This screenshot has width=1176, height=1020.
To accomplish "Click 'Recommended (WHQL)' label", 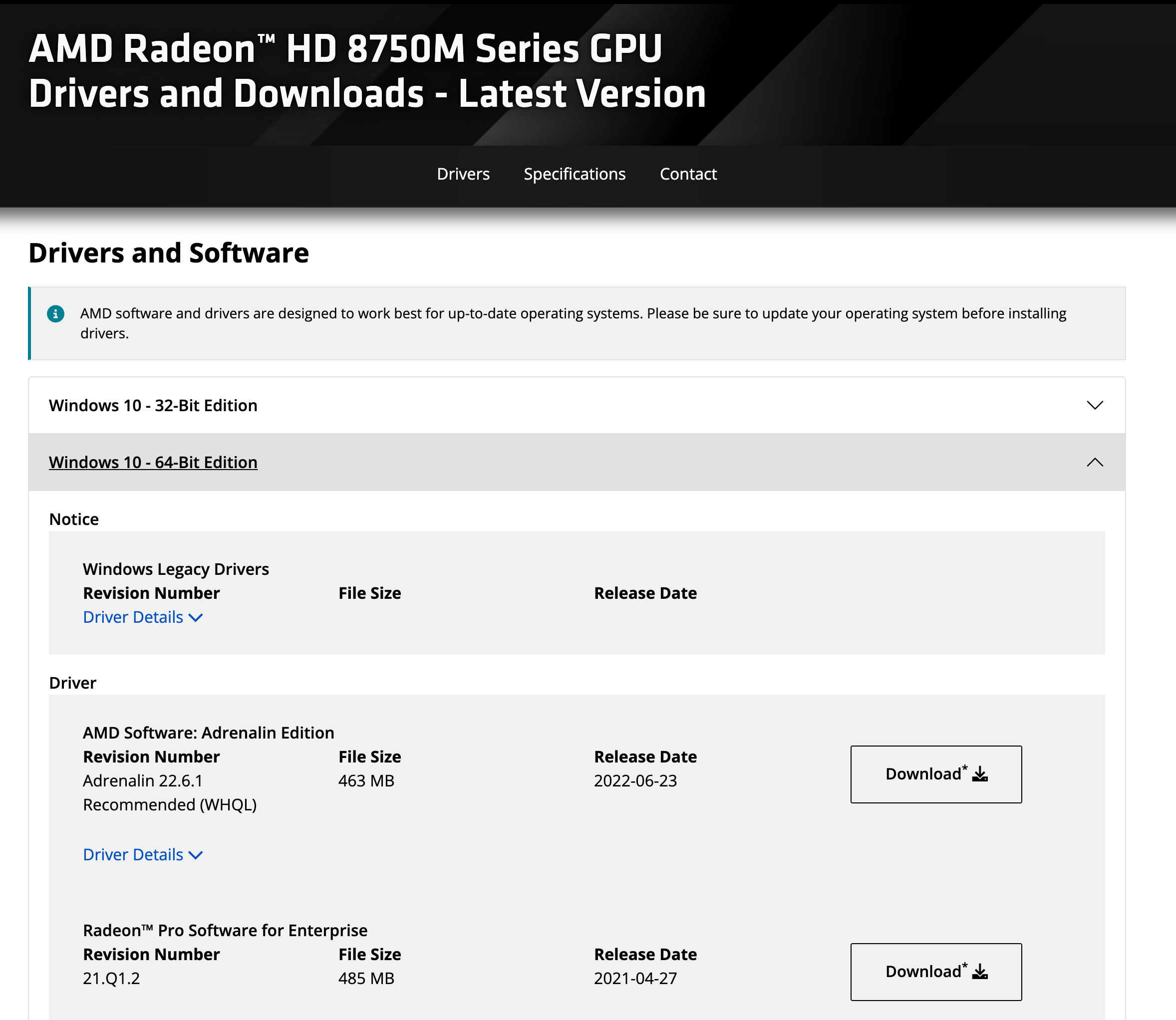I will tap(170, 804).
